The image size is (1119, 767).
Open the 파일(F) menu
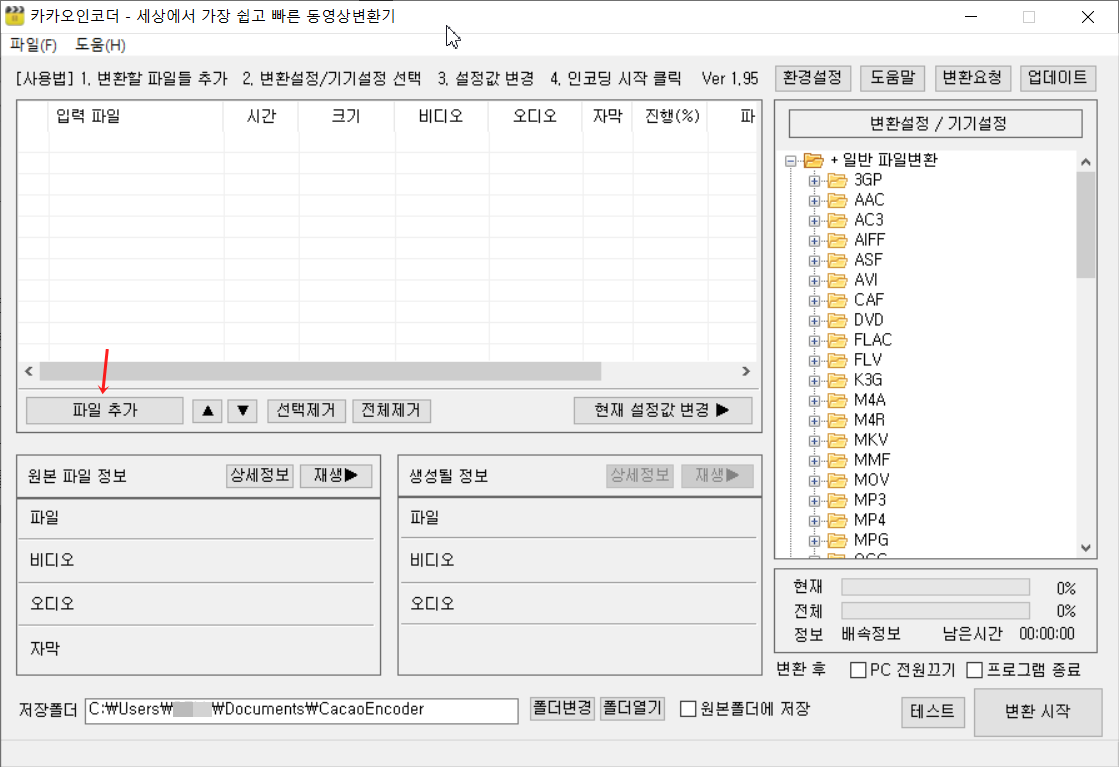(33, 45)
